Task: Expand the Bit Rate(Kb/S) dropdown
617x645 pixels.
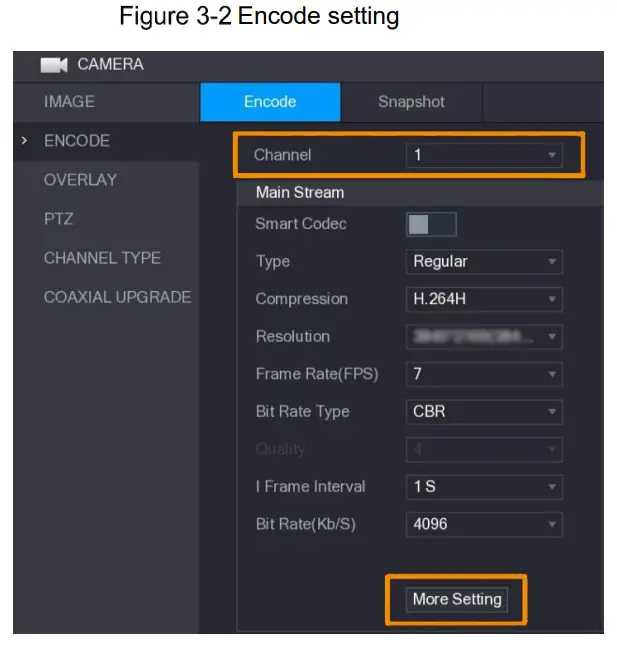Action: point(484,524)
